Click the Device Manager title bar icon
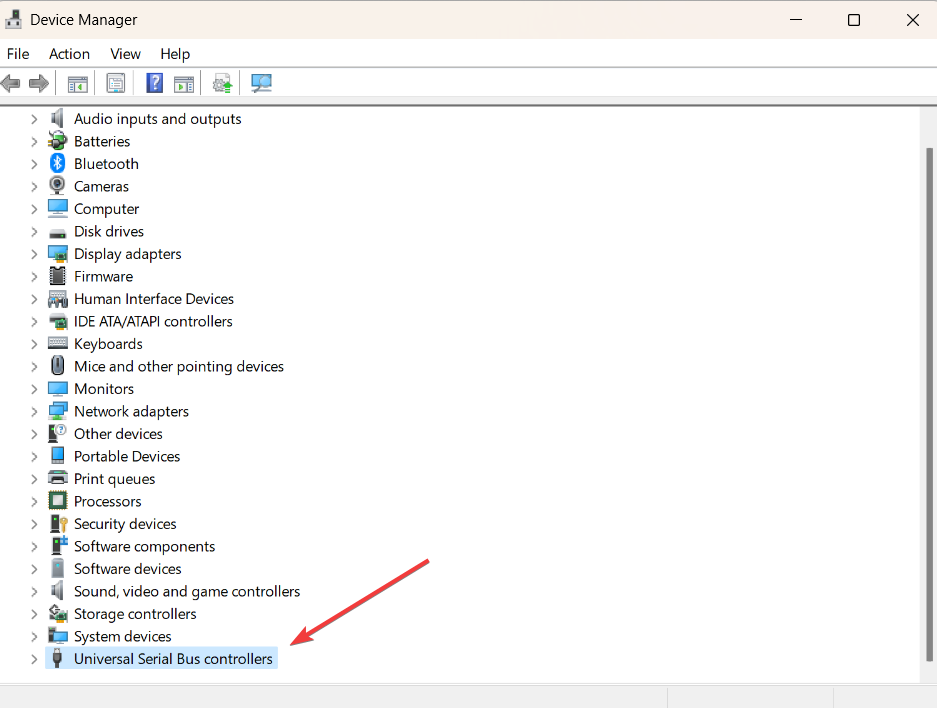Image resolution: width=937 pixels, height=708 pixels. tap(13, 19)
